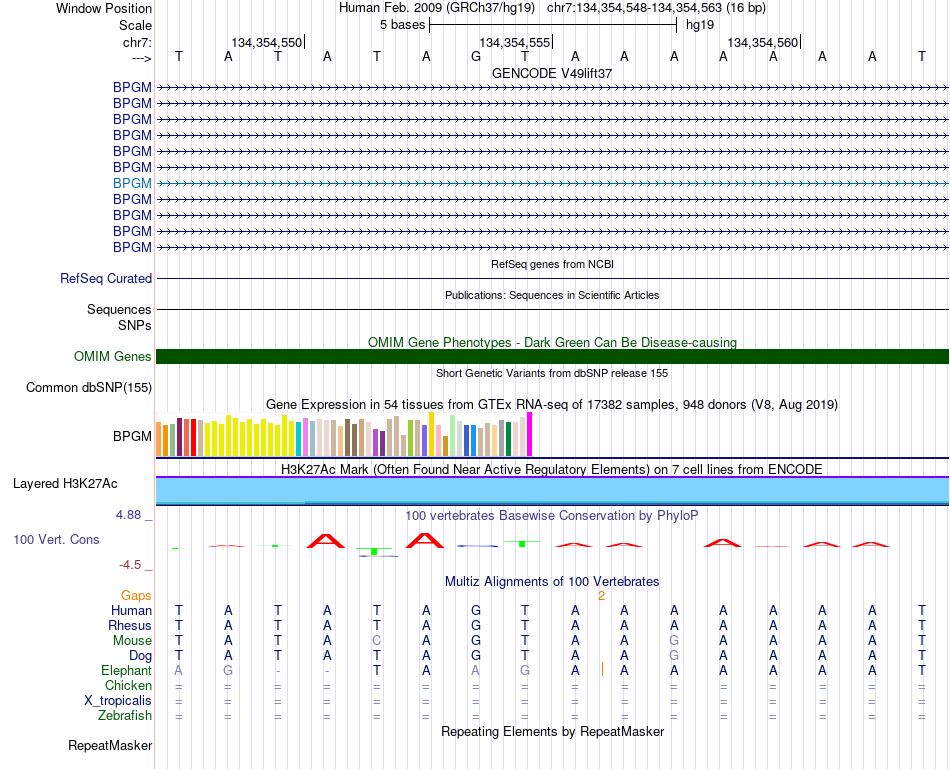Click the 4.88 PhyloP upper scale value
950x769 pixels.
click(x=128, y=515)
